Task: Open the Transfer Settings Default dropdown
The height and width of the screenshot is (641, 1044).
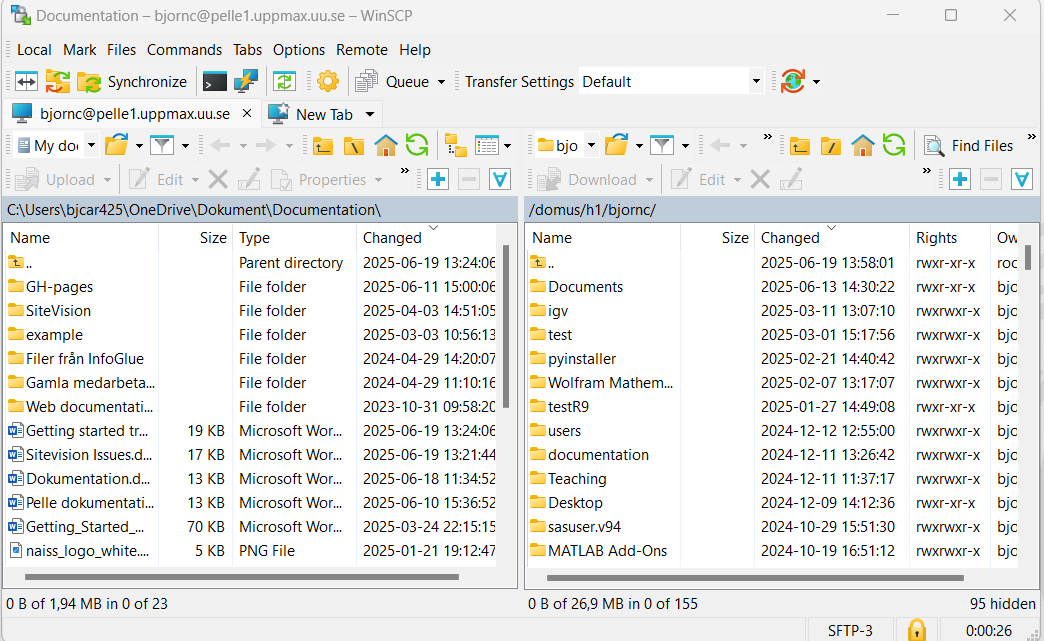Action: (756, 81)
